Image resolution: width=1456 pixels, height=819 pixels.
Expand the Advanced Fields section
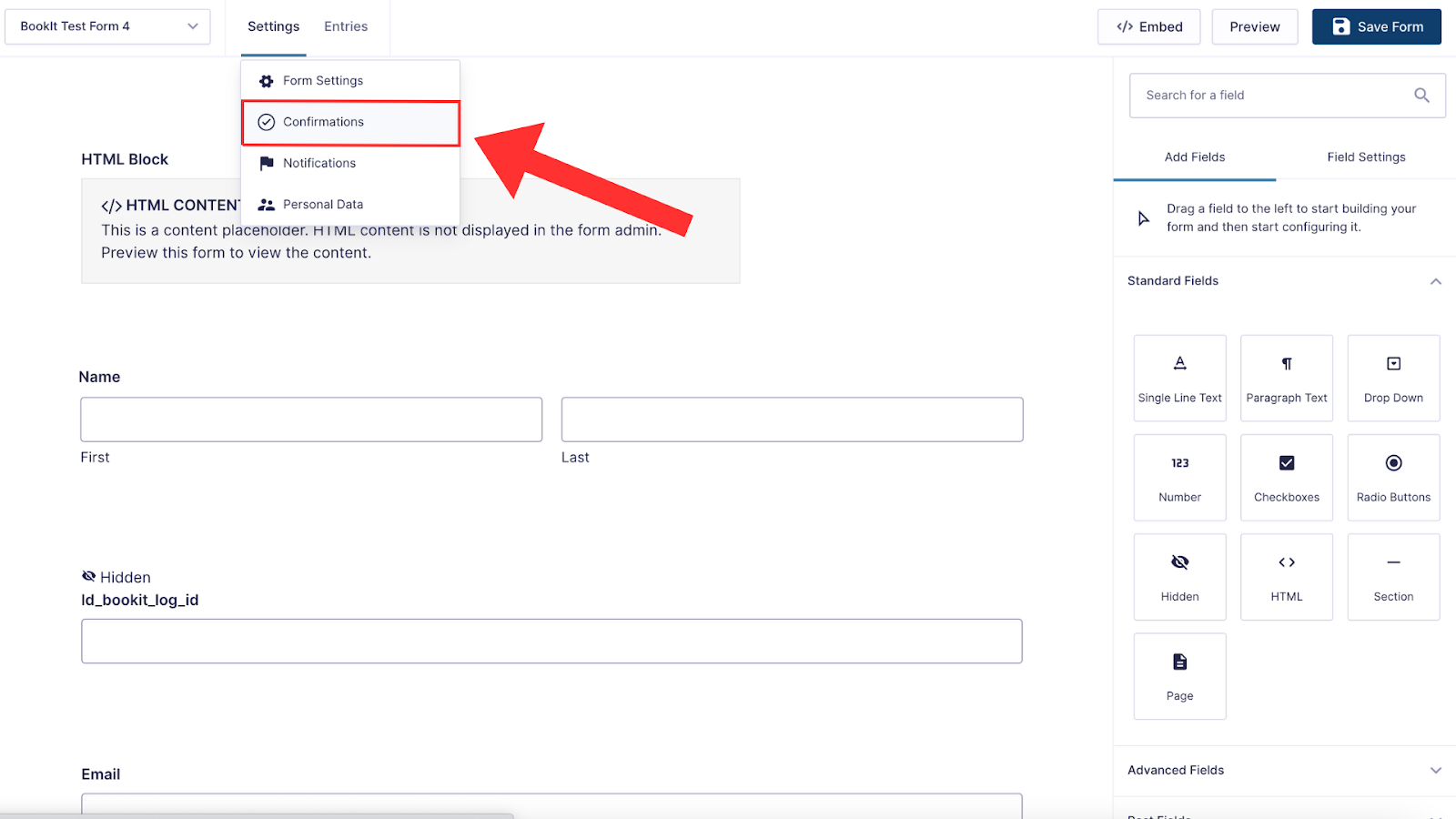[1435, 770]
